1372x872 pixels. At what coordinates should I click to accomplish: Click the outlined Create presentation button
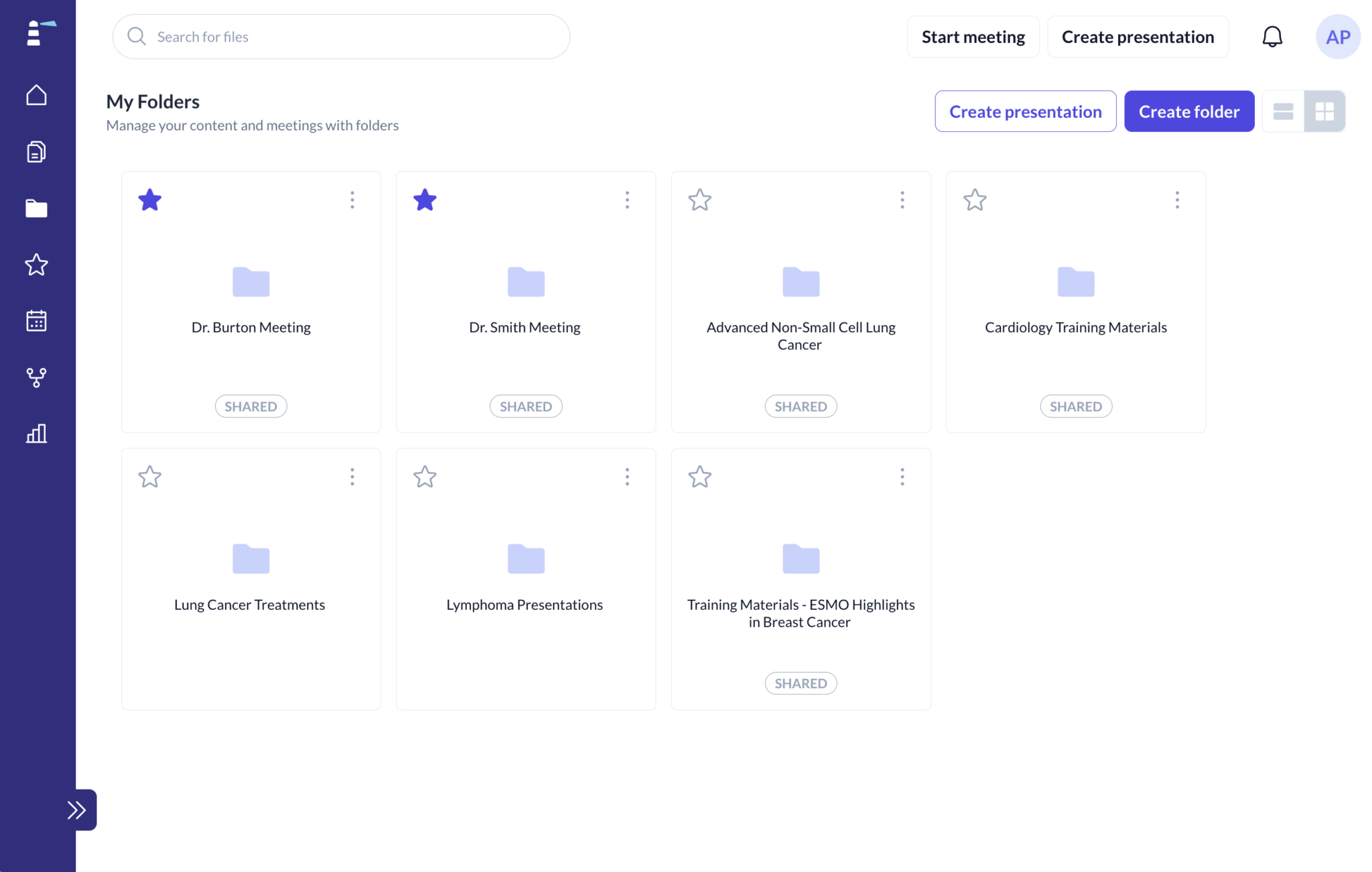click(1025, 111)
